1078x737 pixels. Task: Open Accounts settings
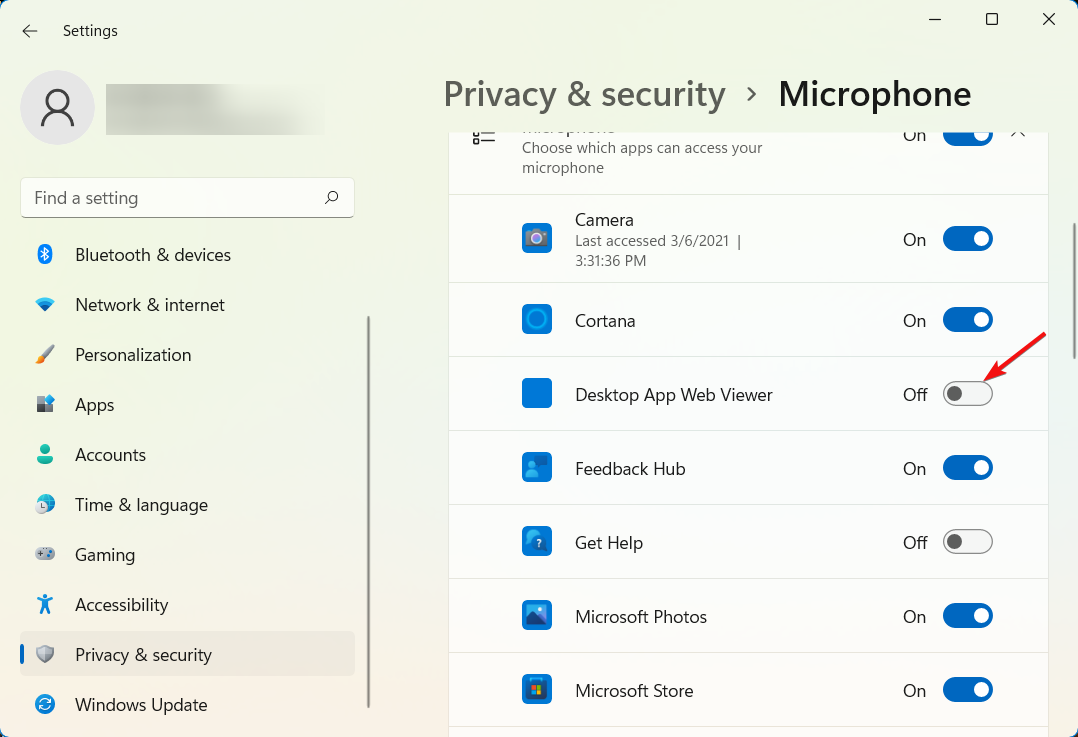(x=188, y=454)
